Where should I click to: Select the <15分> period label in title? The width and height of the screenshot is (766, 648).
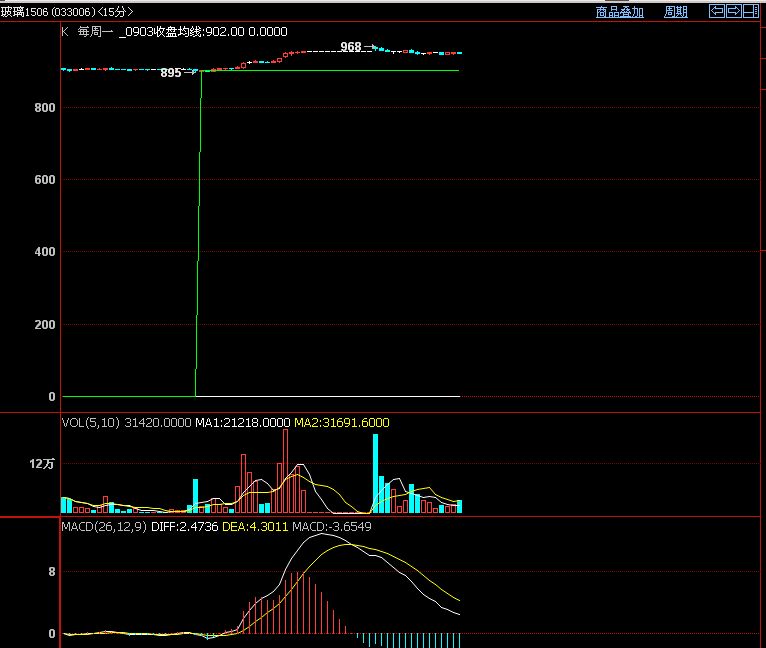coord(115,12)
